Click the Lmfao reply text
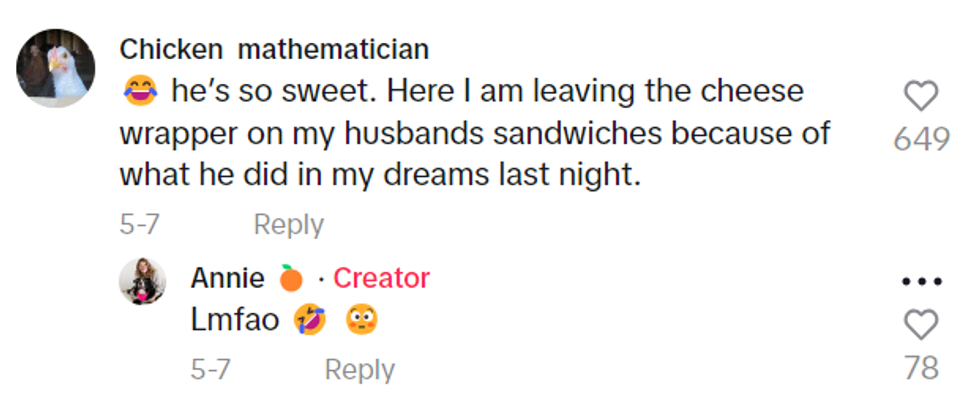 coord(234,321)
